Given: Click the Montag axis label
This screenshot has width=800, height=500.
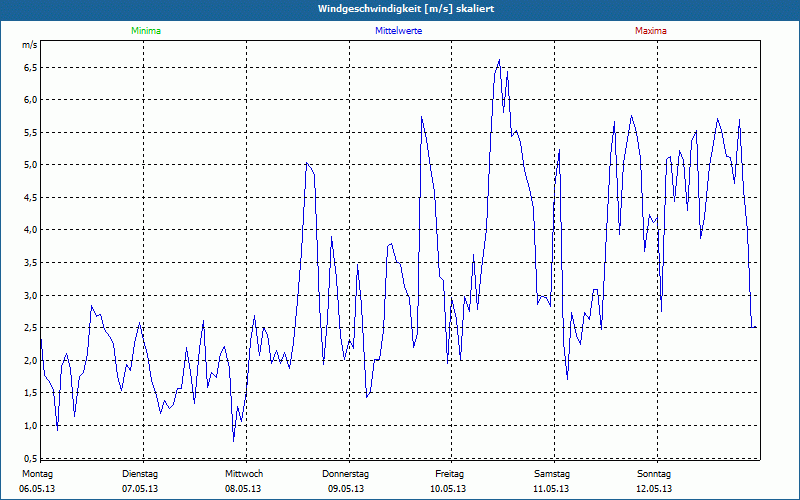Looking at the screenshot, I should (x=37, y=474).
